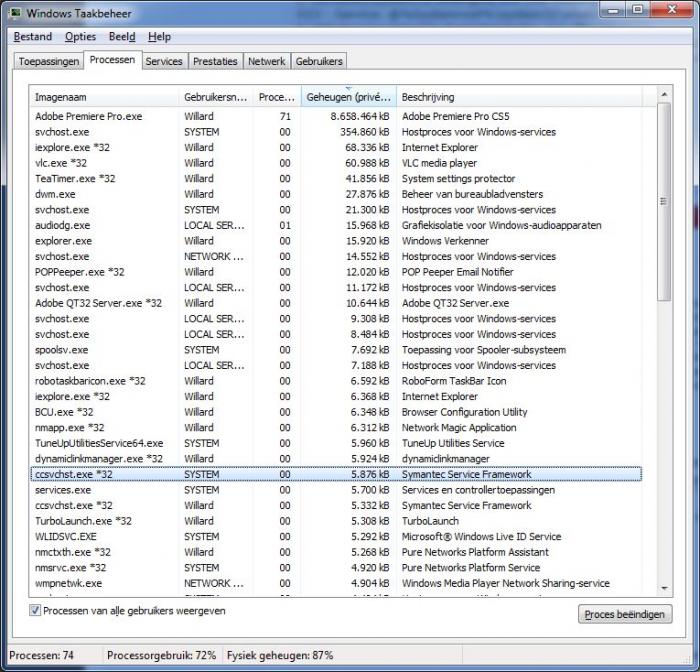Switch to the Netwerk tab
Viewport: 700px width, 672px height.
pyautogui.click(x=267, y=61)
